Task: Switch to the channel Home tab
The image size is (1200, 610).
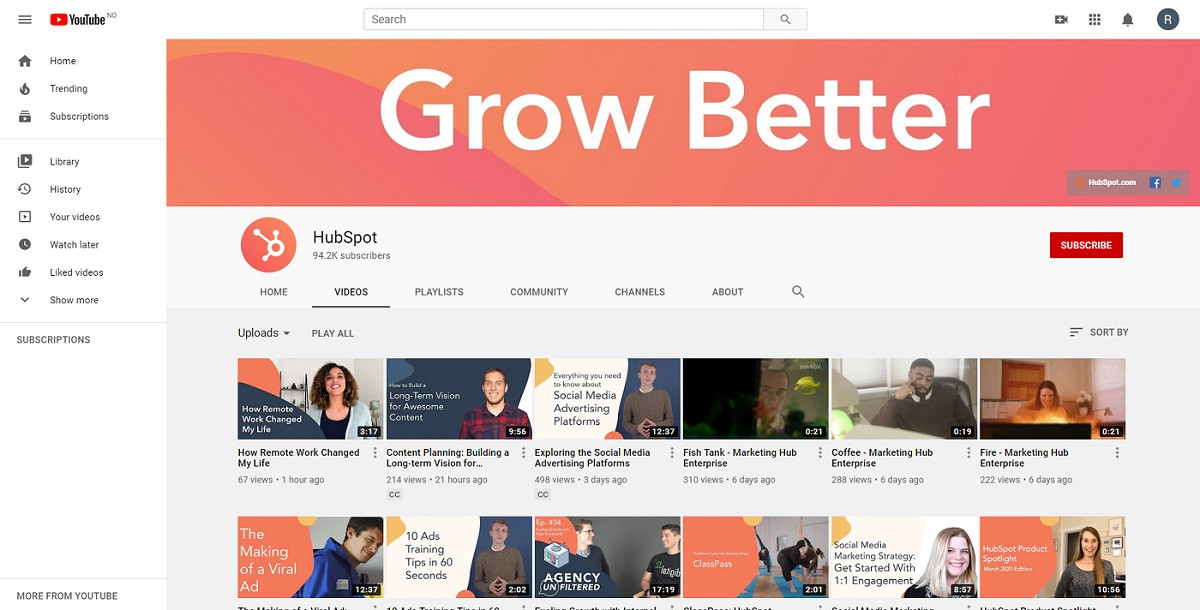Action: 274,292
